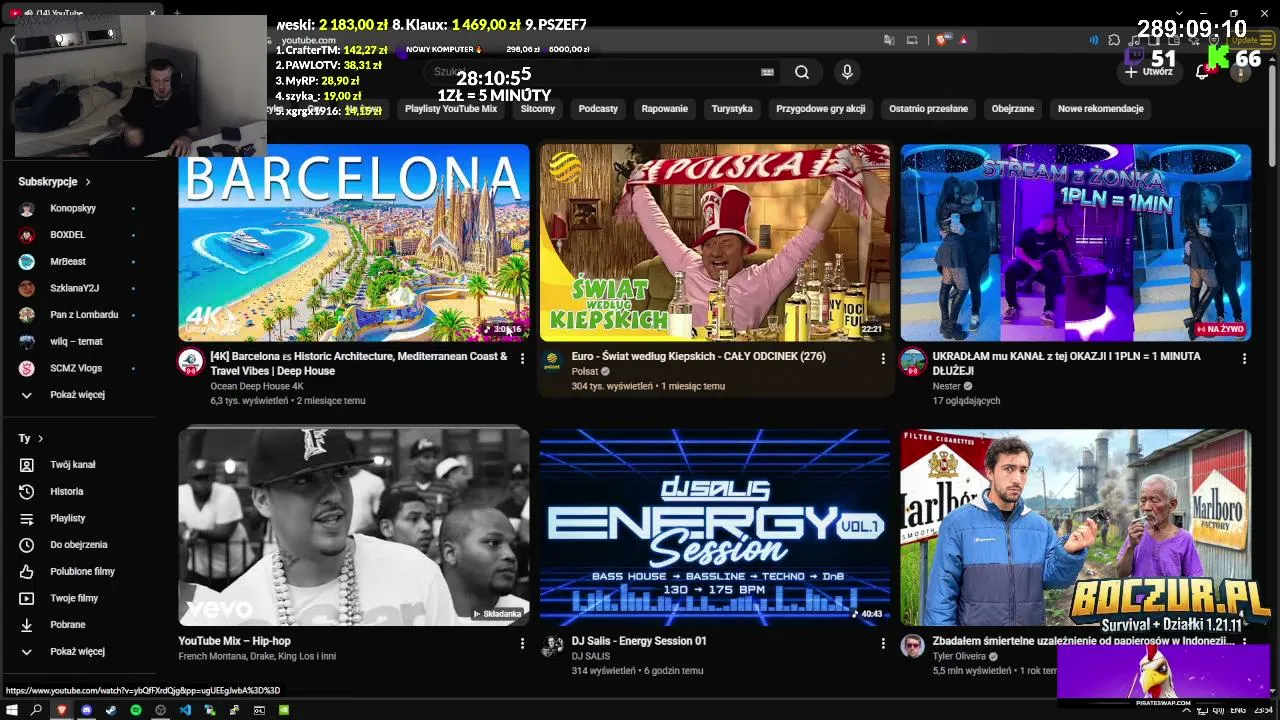Start voice search with the microphone icon
This screenshot has width=1280, height=720.
click(x=847, y=72)
